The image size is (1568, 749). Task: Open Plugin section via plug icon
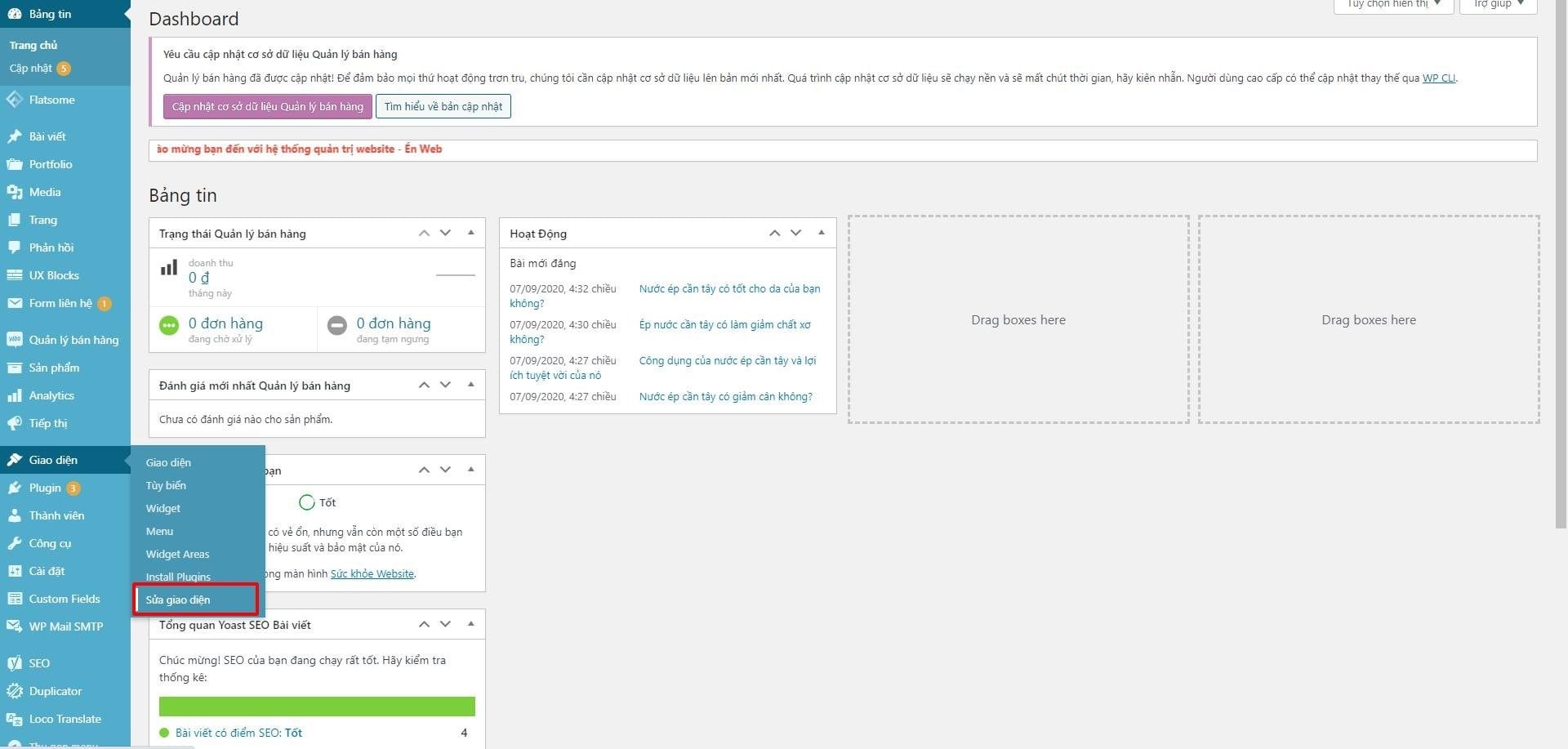(x=15, y=488)
